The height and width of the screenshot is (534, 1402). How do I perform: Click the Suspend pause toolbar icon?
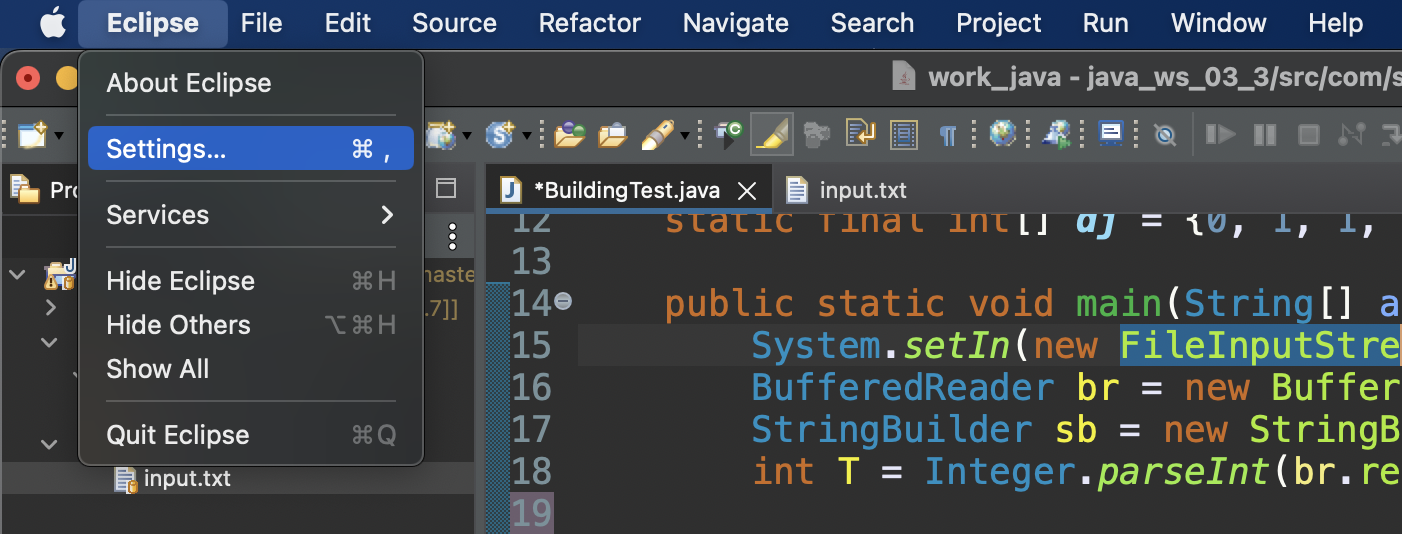tap(1265, 134)
